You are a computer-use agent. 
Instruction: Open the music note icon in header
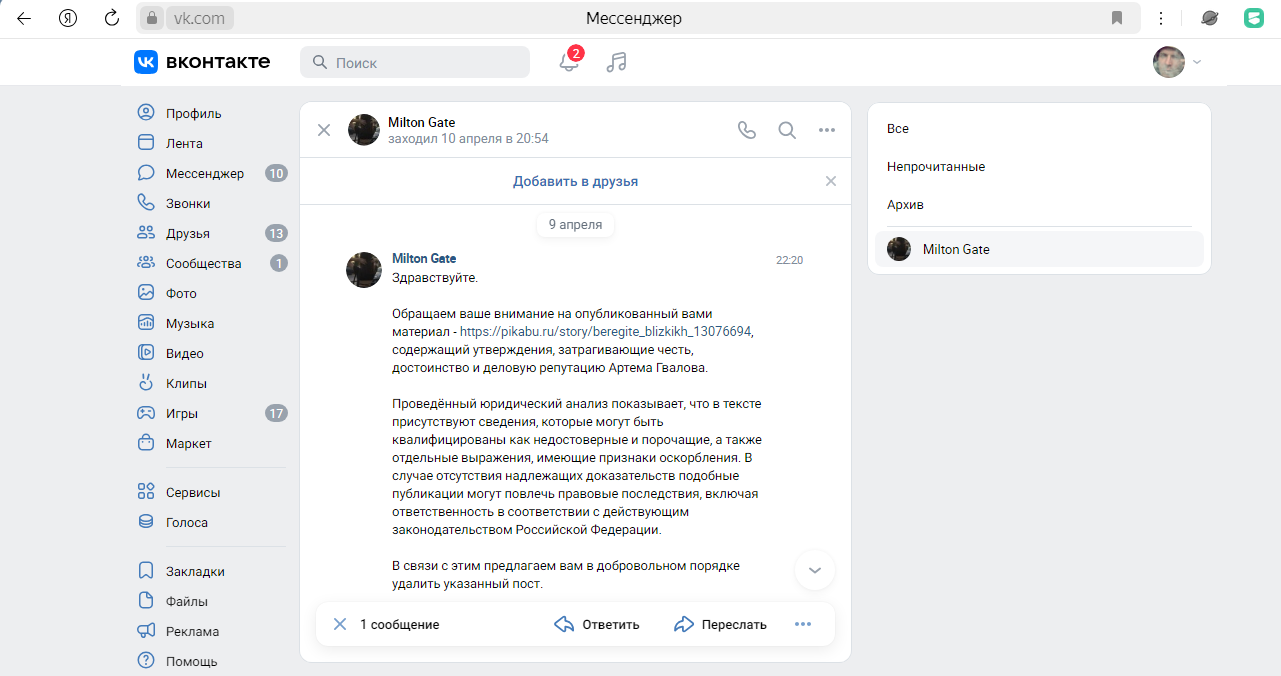pyautogui.click(x=617, y=62)
